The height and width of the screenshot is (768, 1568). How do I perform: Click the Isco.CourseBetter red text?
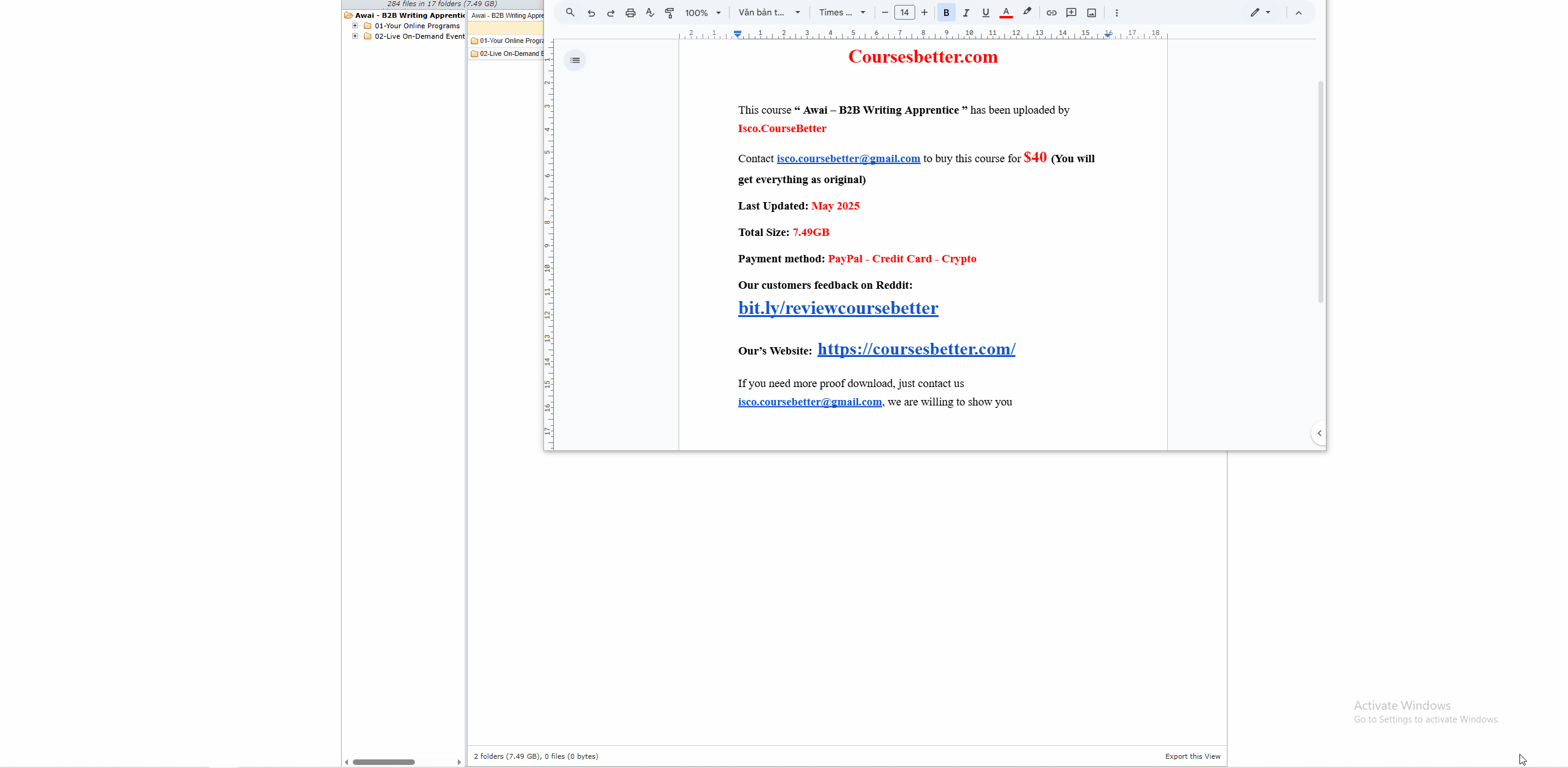[782, 128]
